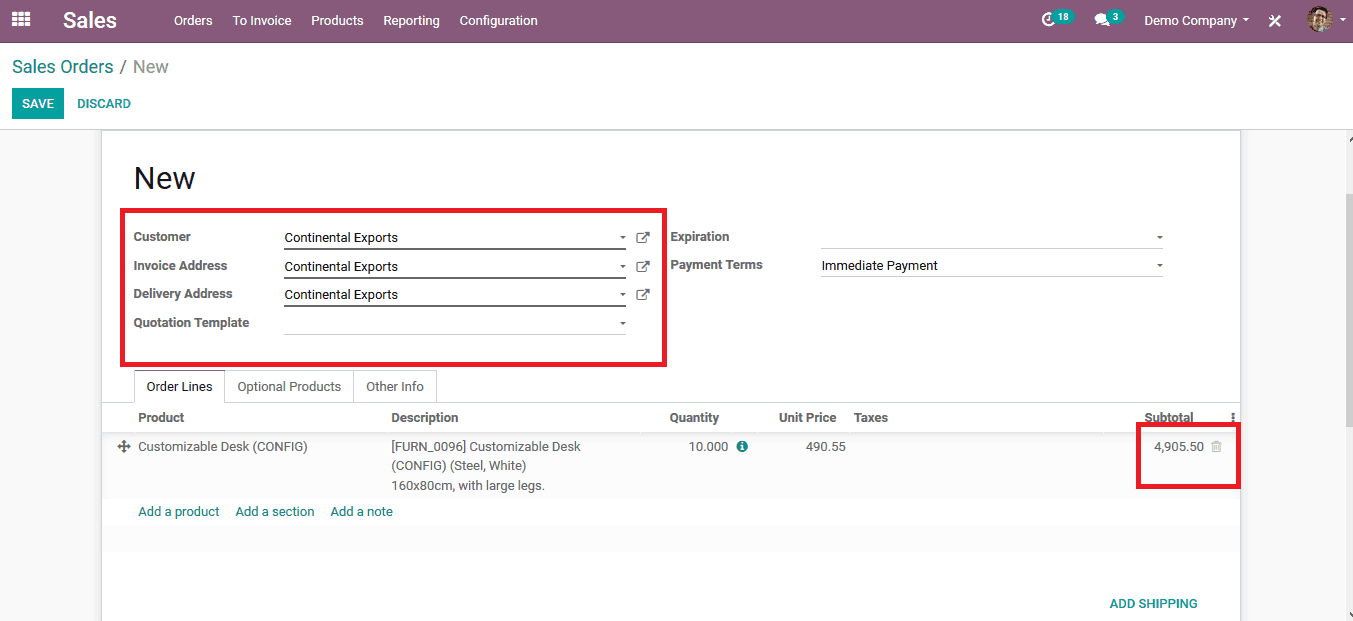Image resolution: width=1353 pixels, height=621 pixels.
Task: Expand the Payment Terms dropdown
Action: coord(1159,266)
